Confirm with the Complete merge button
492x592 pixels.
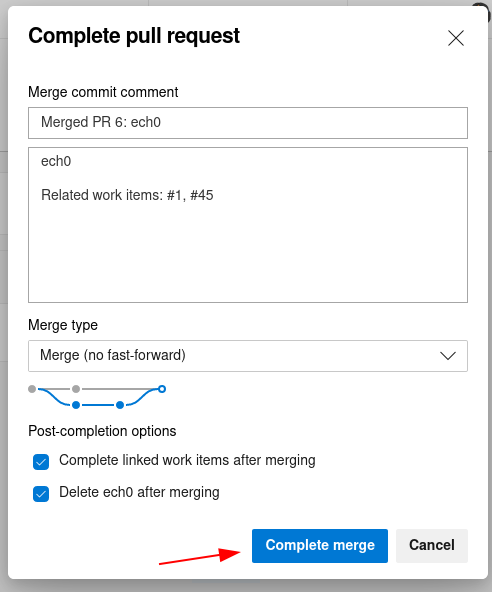(x=320, y=546)
